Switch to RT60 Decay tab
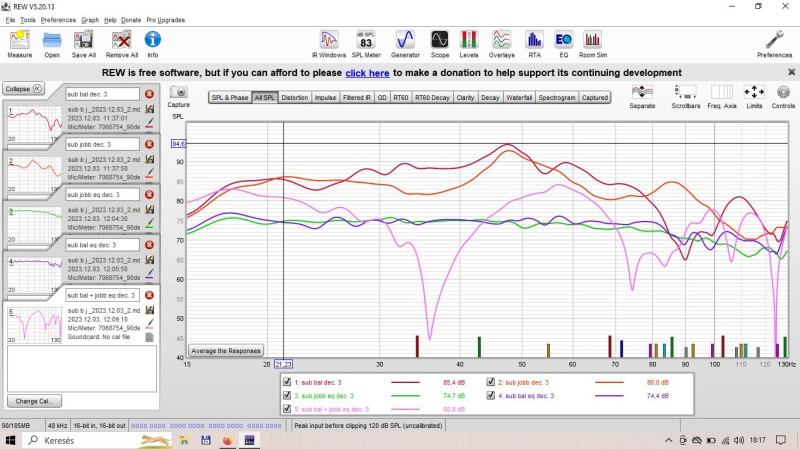The image size is (800, 449). click(x=432, y=97)
